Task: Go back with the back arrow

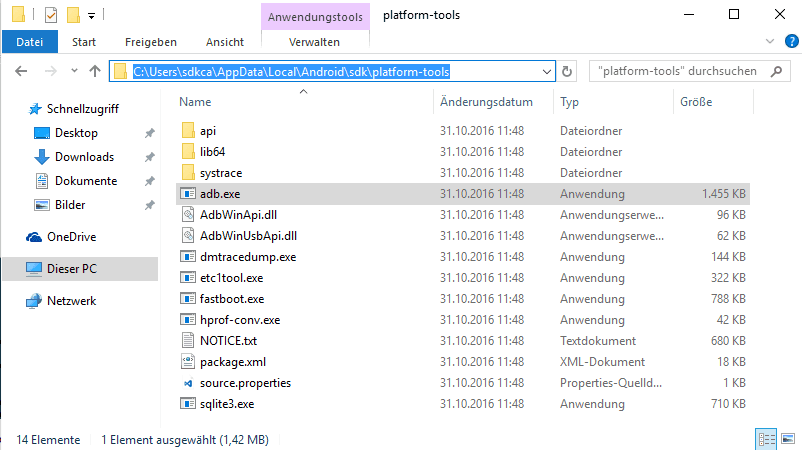Action: point(21,71)
